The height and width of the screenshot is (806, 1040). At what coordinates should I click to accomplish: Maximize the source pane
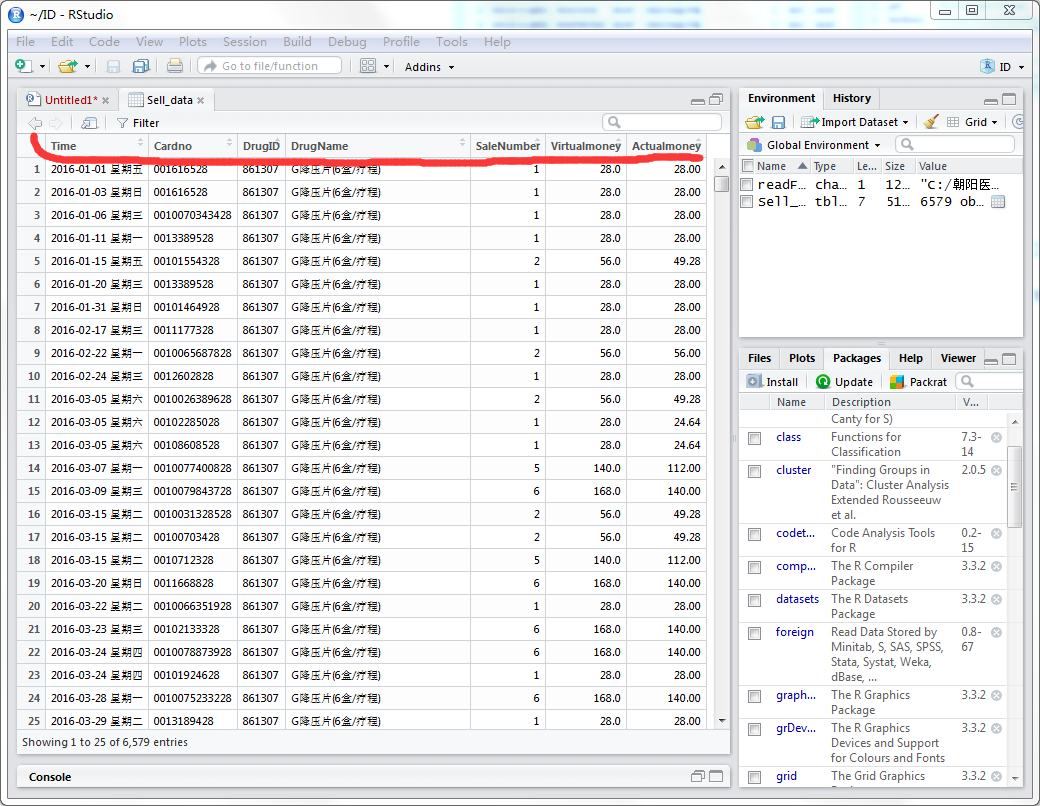pos(716,100)
